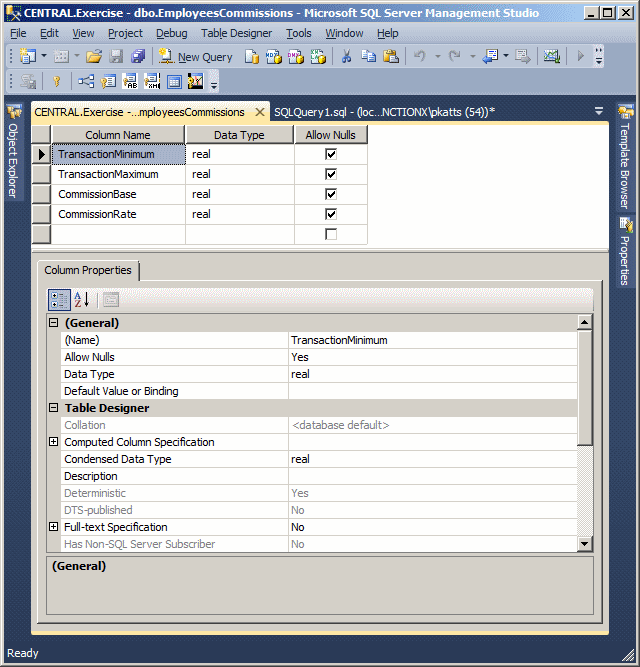The width and height of the screenshot is (640, 667).
Task: Click the Analysis Services DMX Query icon
Action: click(x=296, y=56)
